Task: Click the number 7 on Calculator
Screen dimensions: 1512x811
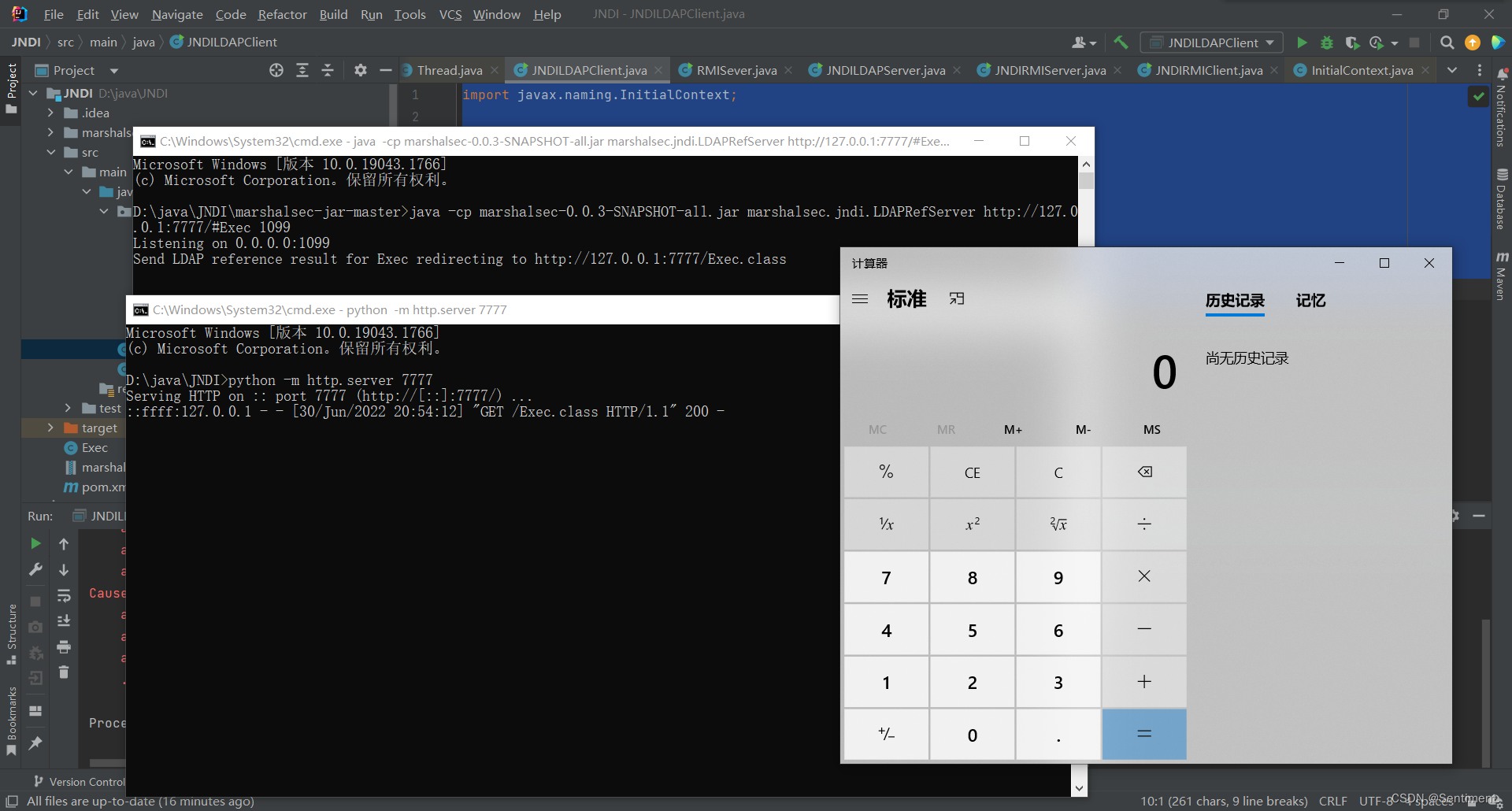Action: 886,577
